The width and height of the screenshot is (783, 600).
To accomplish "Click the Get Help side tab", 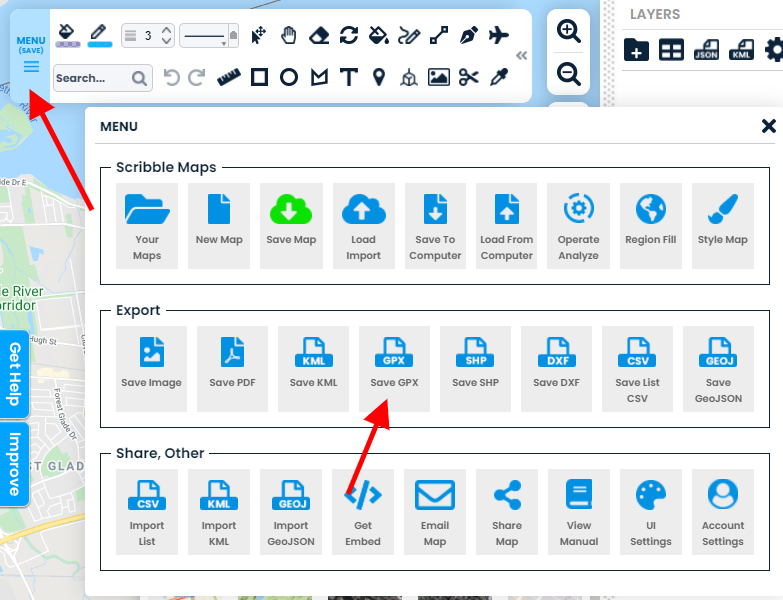I will 14,374.
